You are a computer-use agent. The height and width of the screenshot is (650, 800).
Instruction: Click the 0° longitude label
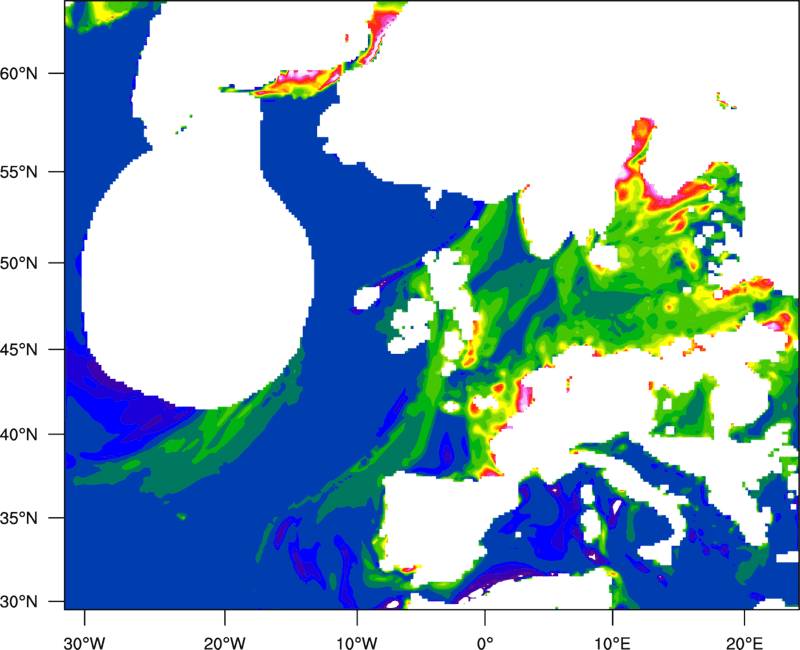click(485, 643)
